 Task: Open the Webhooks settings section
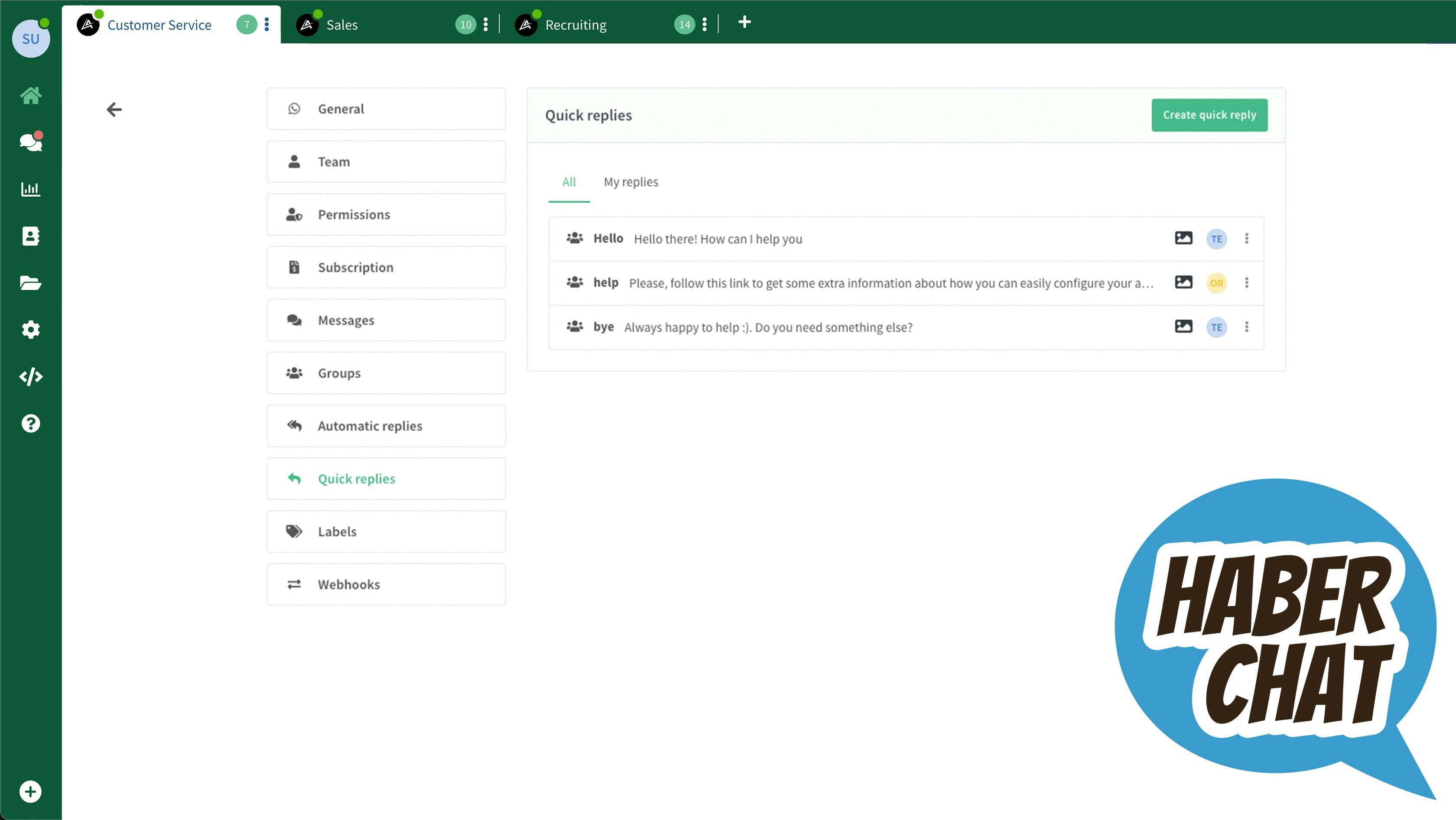(x=386, y=584)
